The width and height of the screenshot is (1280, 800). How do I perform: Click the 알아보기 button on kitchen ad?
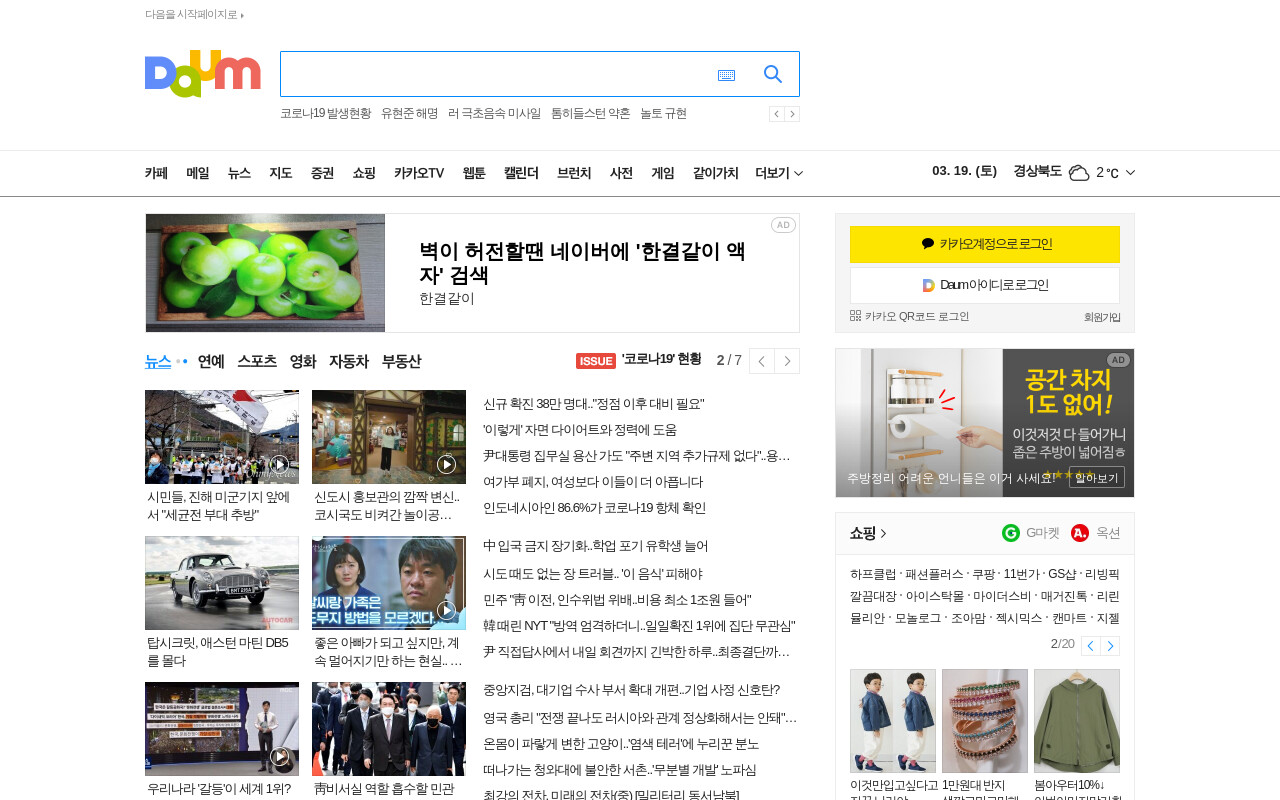pos(1097,477)
